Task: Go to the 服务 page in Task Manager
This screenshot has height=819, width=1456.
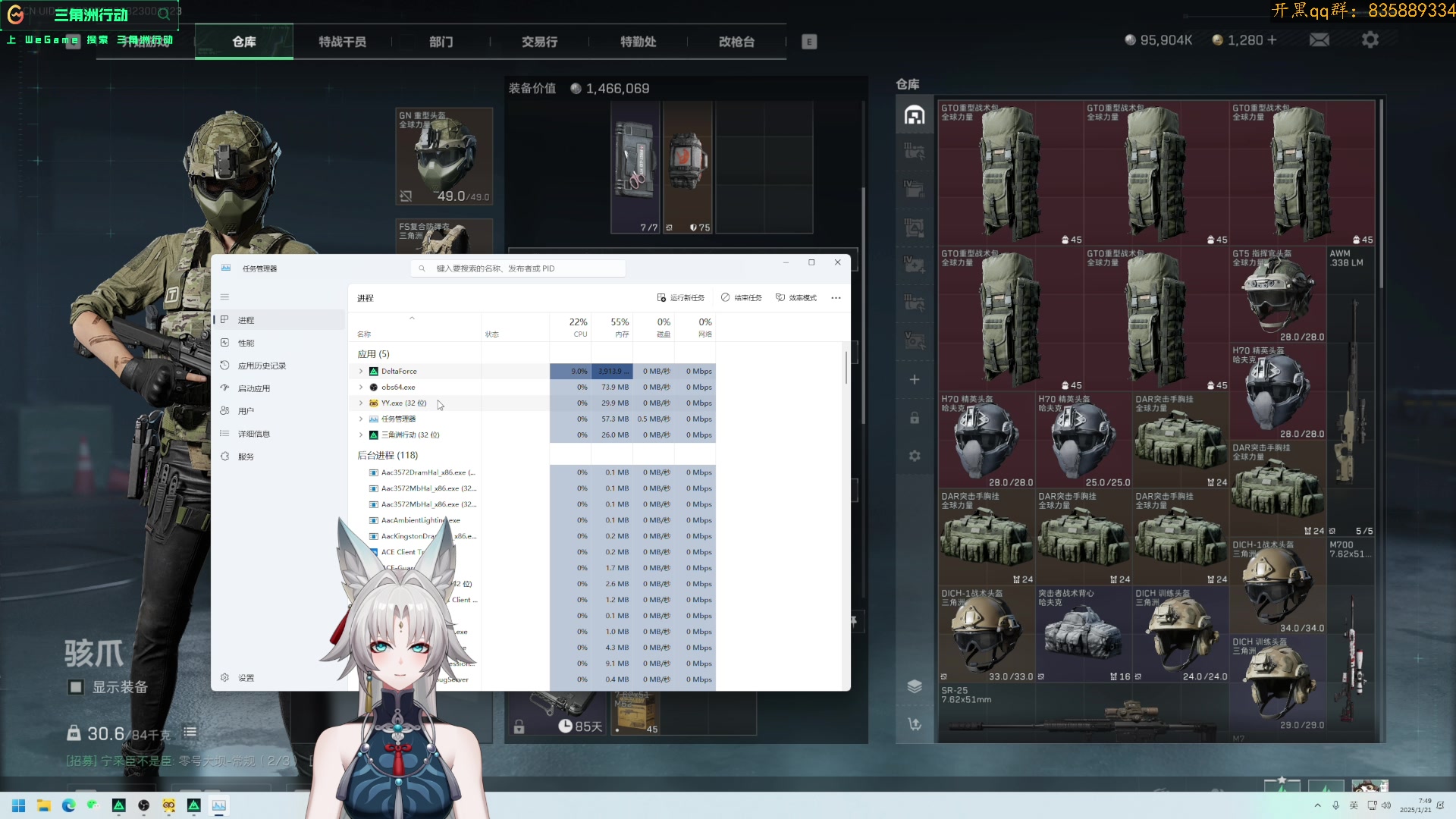Action: (279, 457)
